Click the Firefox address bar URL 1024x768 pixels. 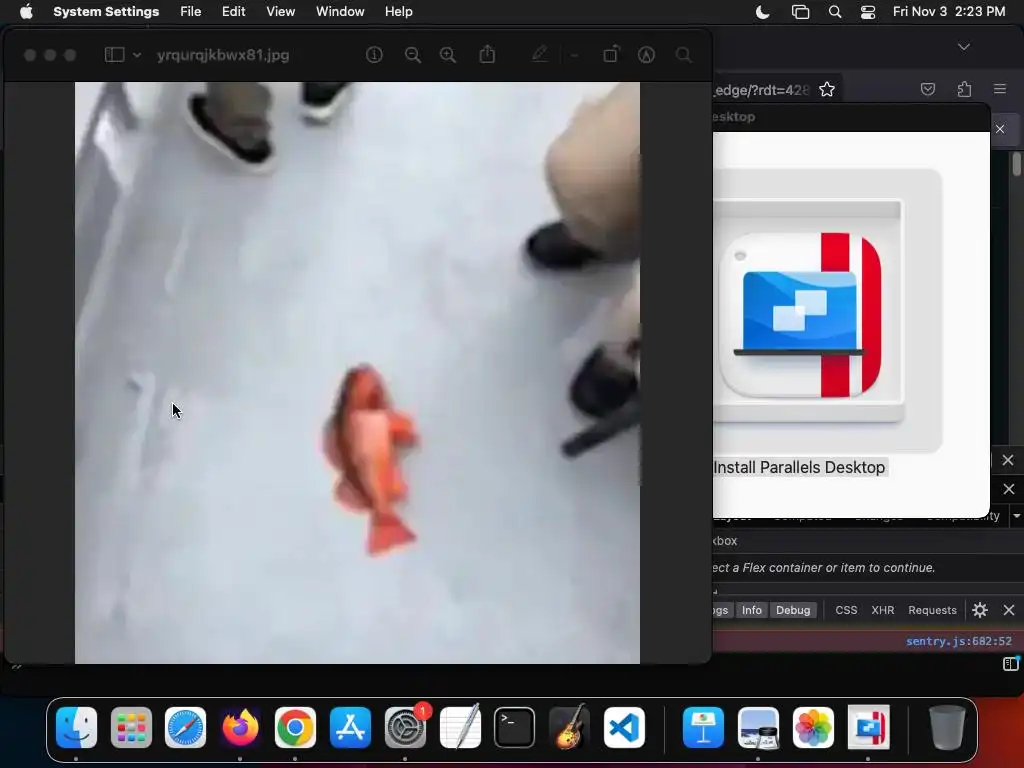coord(761,90)
